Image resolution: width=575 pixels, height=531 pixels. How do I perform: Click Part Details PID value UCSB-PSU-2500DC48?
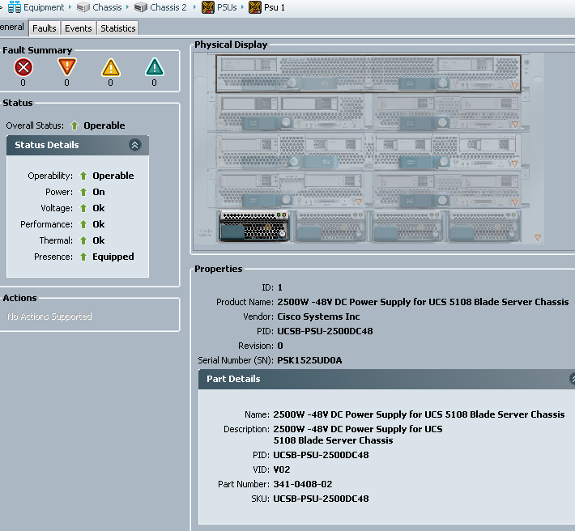(x=321, y=455)
